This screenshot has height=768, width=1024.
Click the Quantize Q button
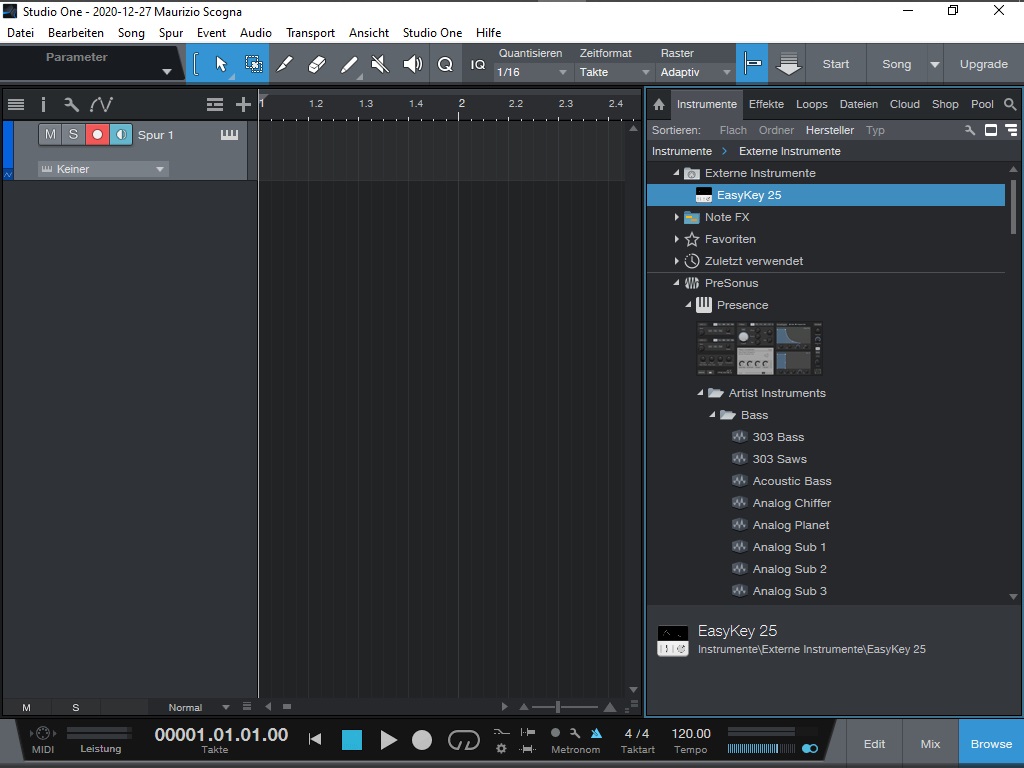pos(445,64)
